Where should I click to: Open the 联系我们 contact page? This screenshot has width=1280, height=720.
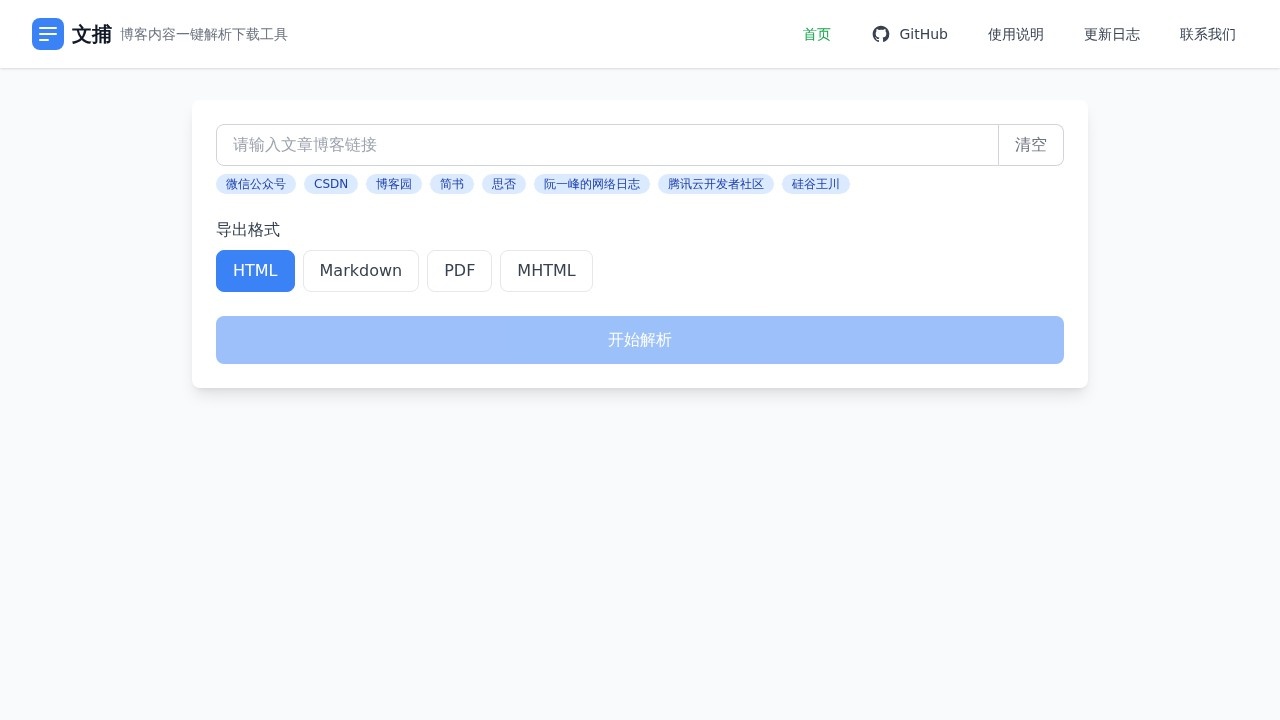[x=1208, y=34]
